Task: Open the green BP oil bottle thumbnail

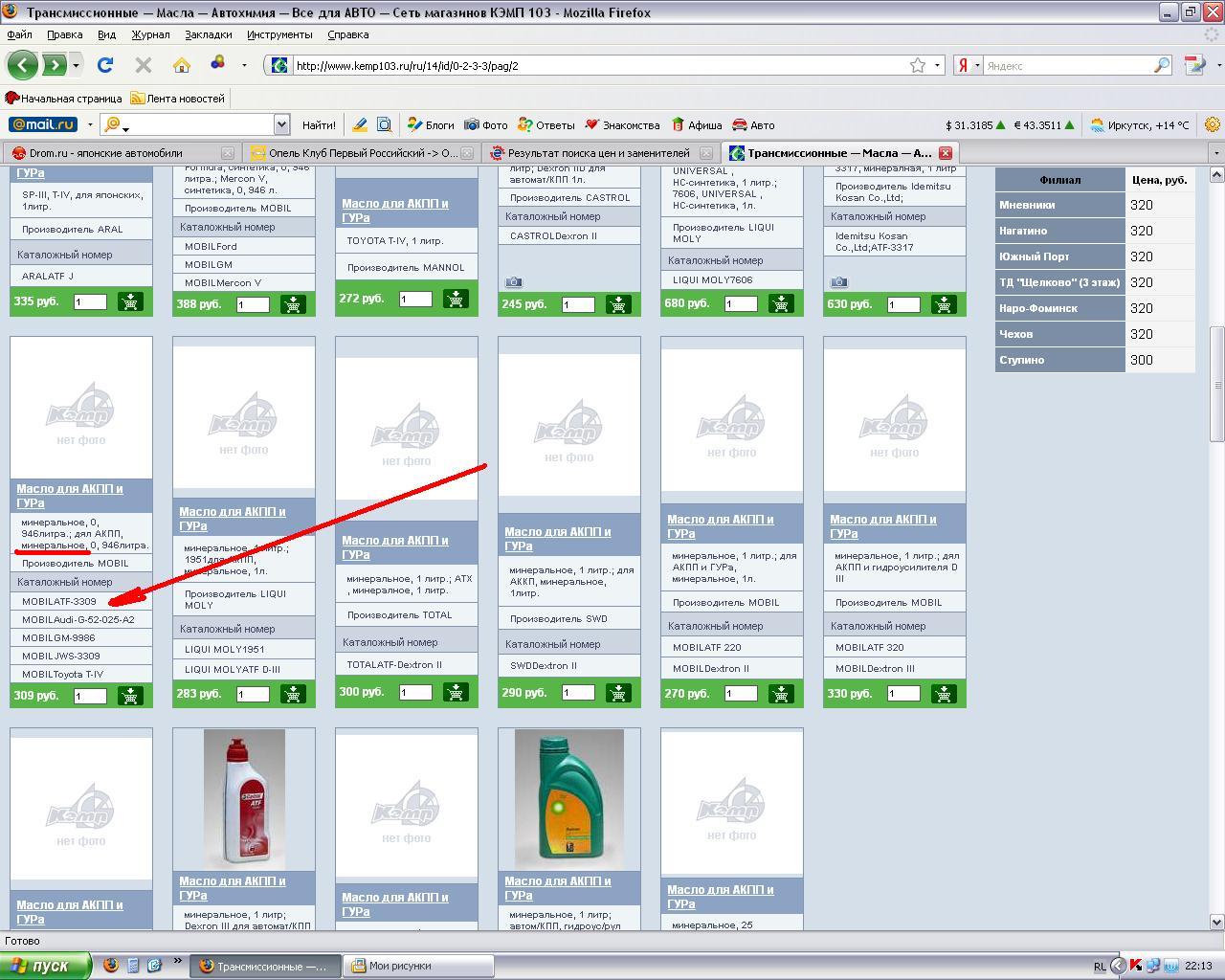Action: point(569,797)
